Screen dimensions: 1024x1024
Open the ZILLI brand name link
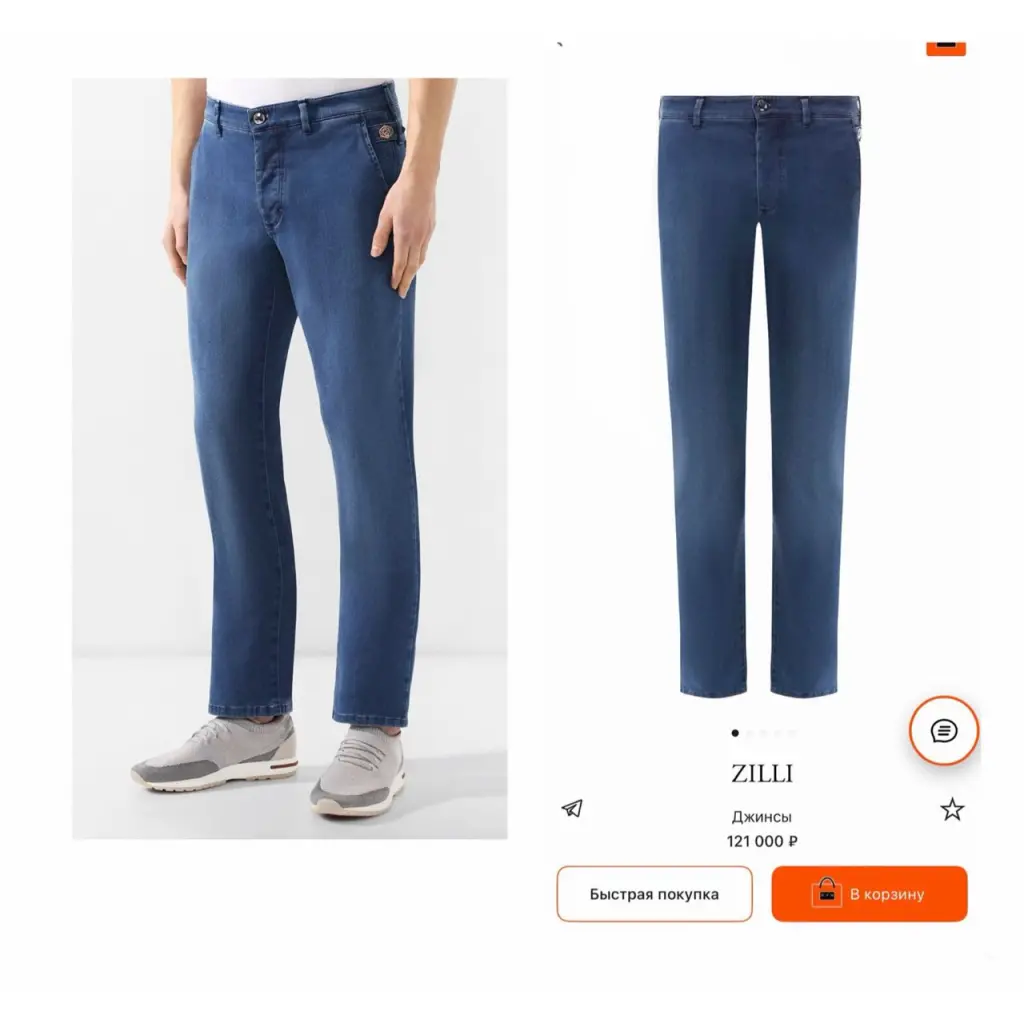coord(761,774)
